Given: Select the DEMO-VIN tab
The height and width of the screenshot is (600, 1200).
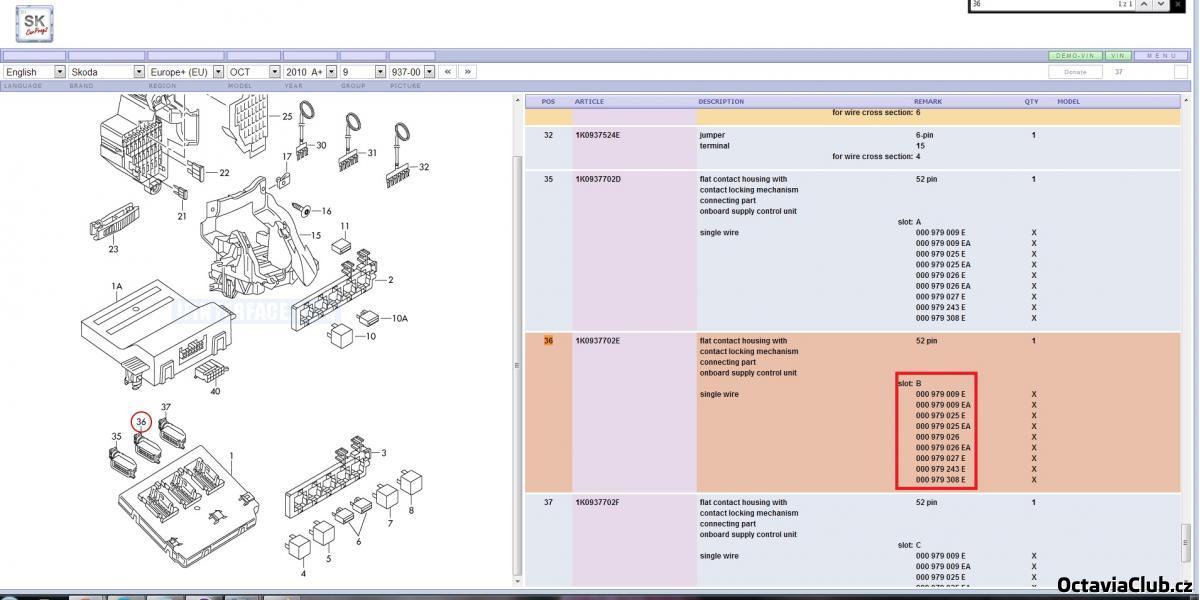Looking at the screenshot, I should pos(1076,56).
